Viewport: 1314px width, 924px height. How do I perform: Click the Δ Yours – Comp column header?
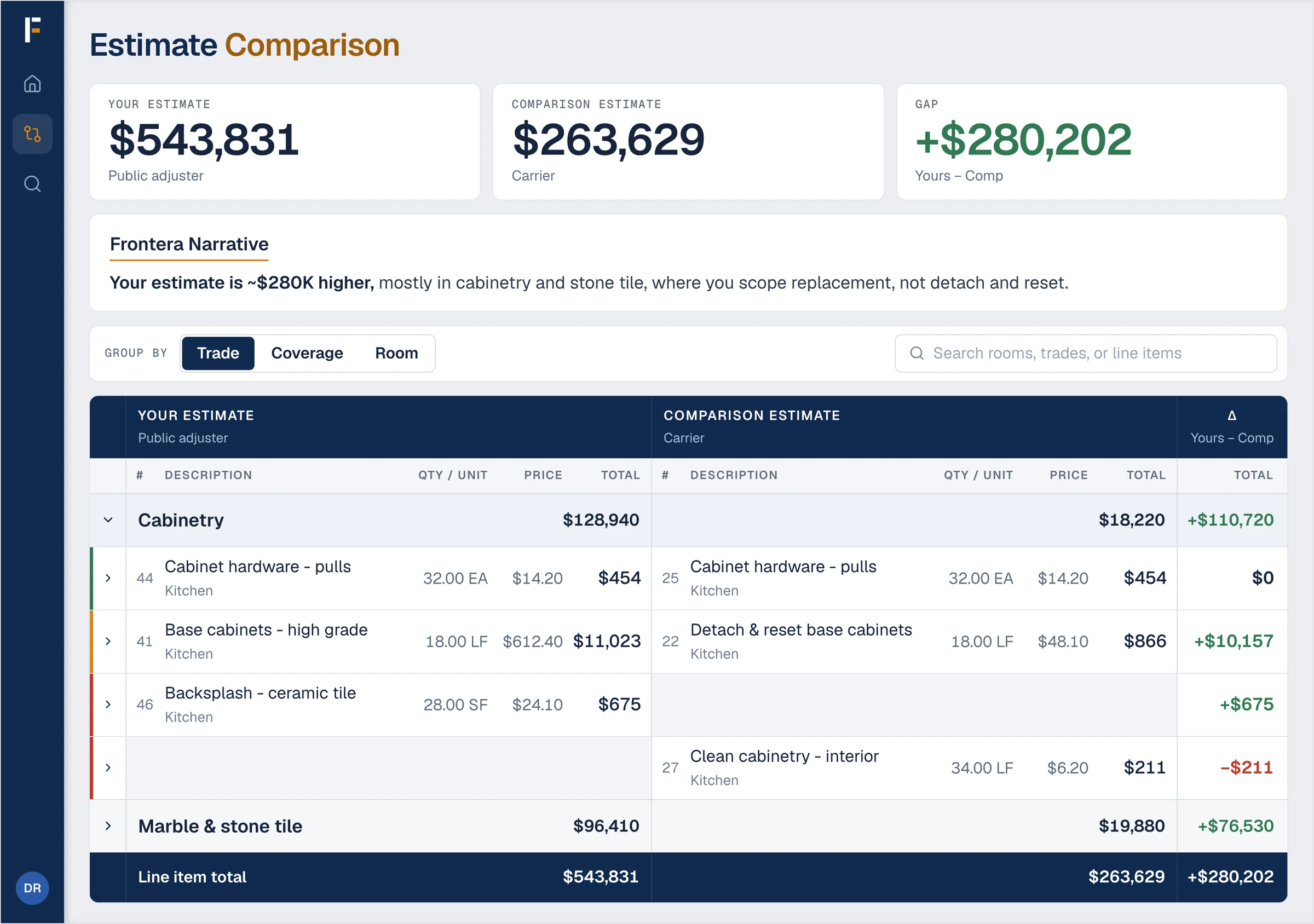pyautogui.click(x=1231, y=427)
